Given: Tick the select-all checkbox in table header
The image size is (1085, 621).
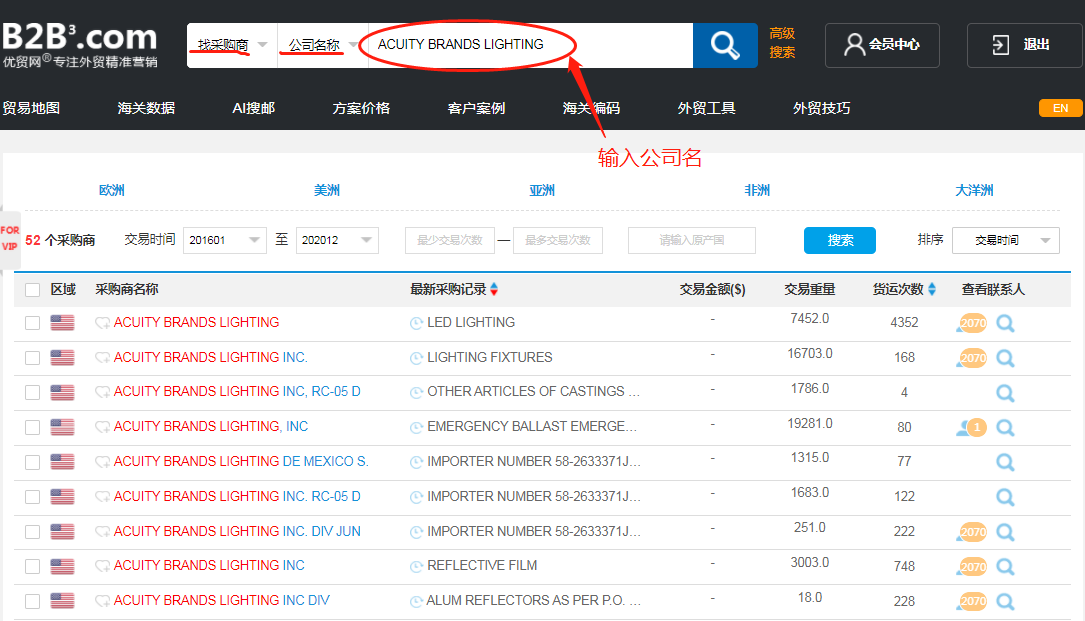Looking at the screenshot, I should (x=33, y=290).
